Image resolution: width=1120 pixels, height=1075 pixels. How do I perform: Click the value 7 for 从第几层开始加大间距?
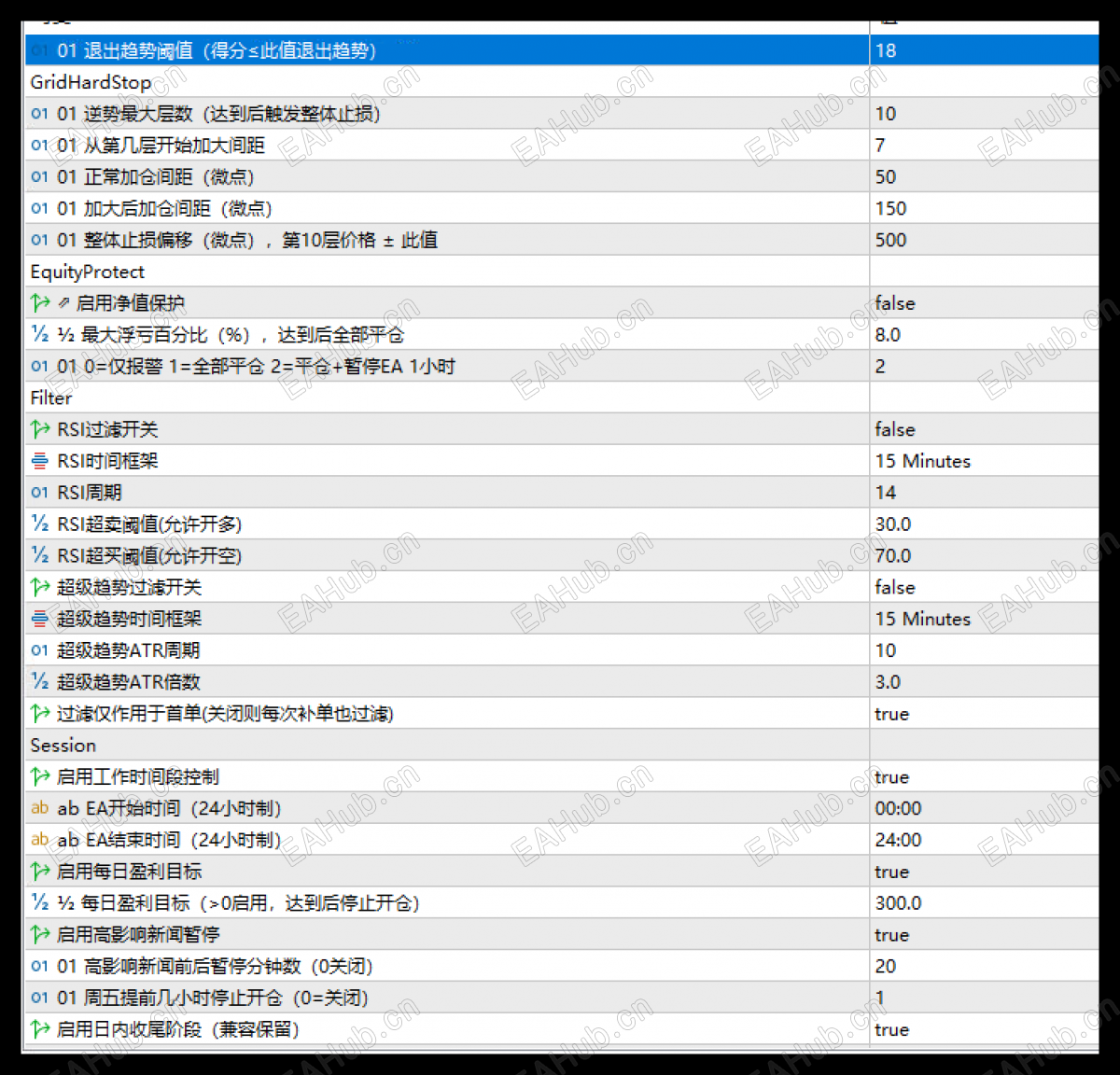click(880, 146)
